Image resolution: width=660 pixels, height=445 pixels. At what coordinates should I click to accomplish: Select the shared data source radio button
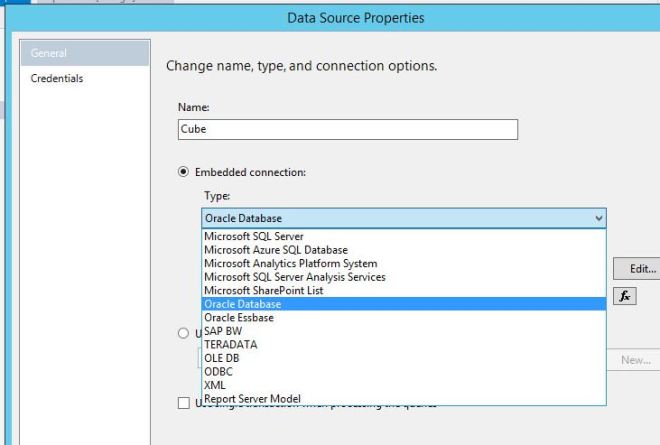[184, 333]
